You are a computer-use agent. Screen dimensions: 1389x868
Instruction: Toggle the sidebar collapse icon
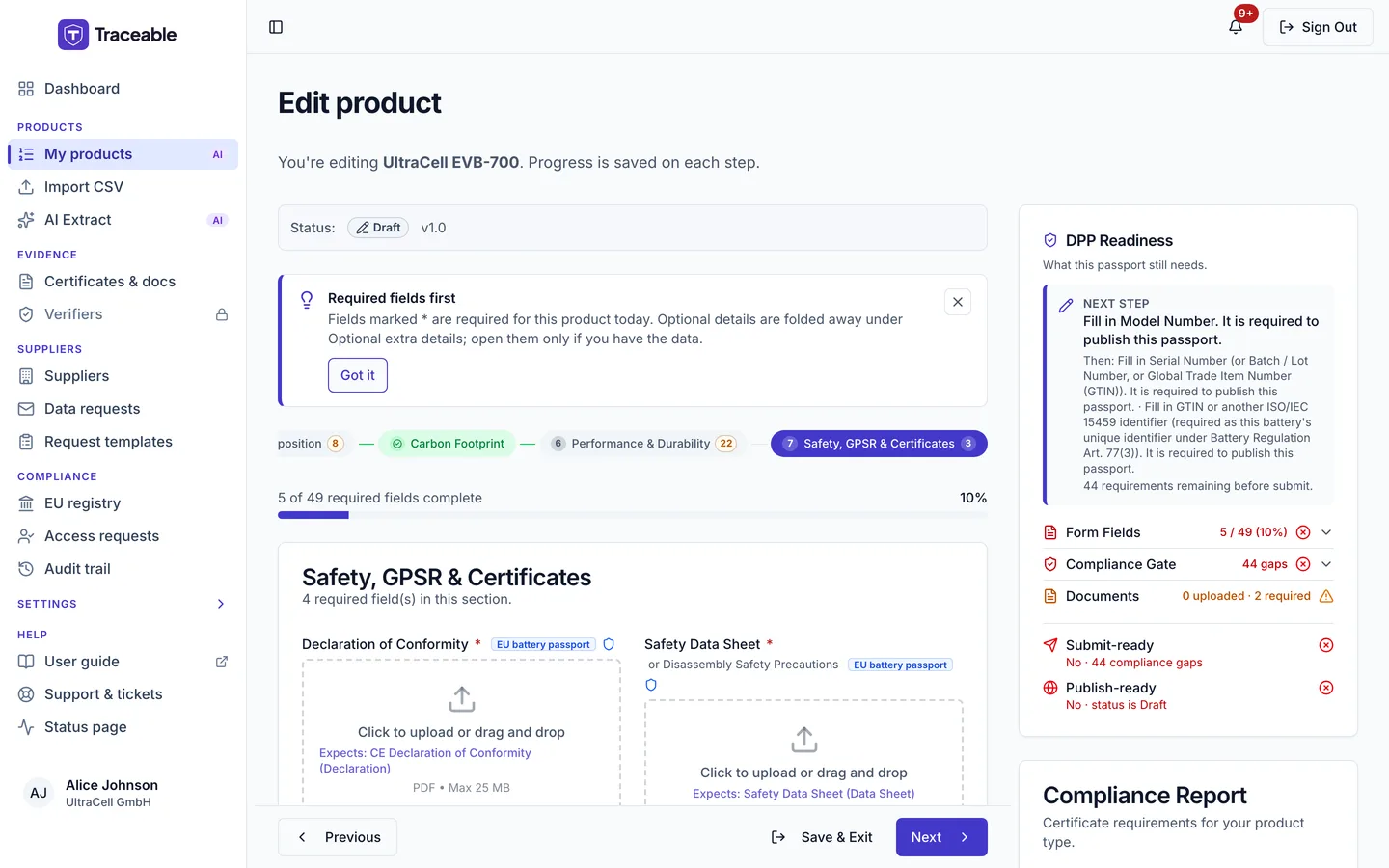[x=276, y=27]
